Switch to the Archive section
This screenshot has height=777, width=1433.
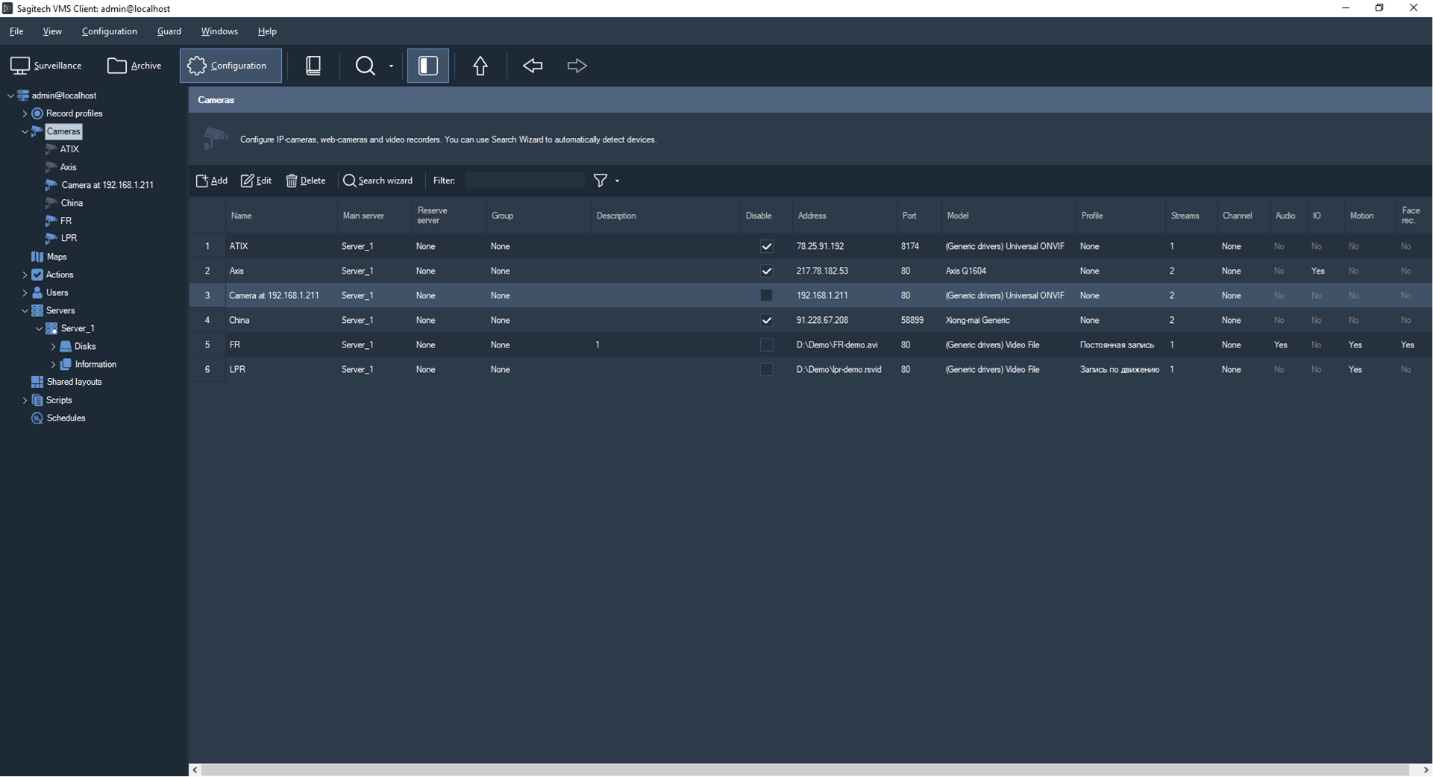coord(134,66)
